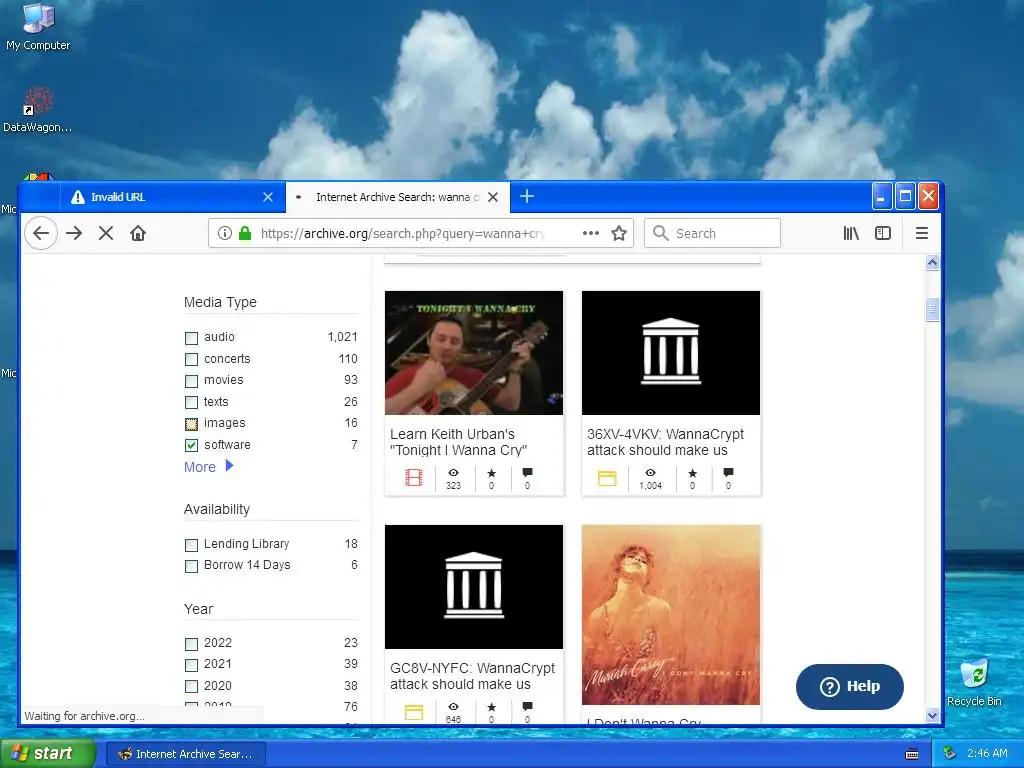Click the 36XV-4VKV archive logo thumbnail
The image size is (1024, 768).
pos(671,353)
